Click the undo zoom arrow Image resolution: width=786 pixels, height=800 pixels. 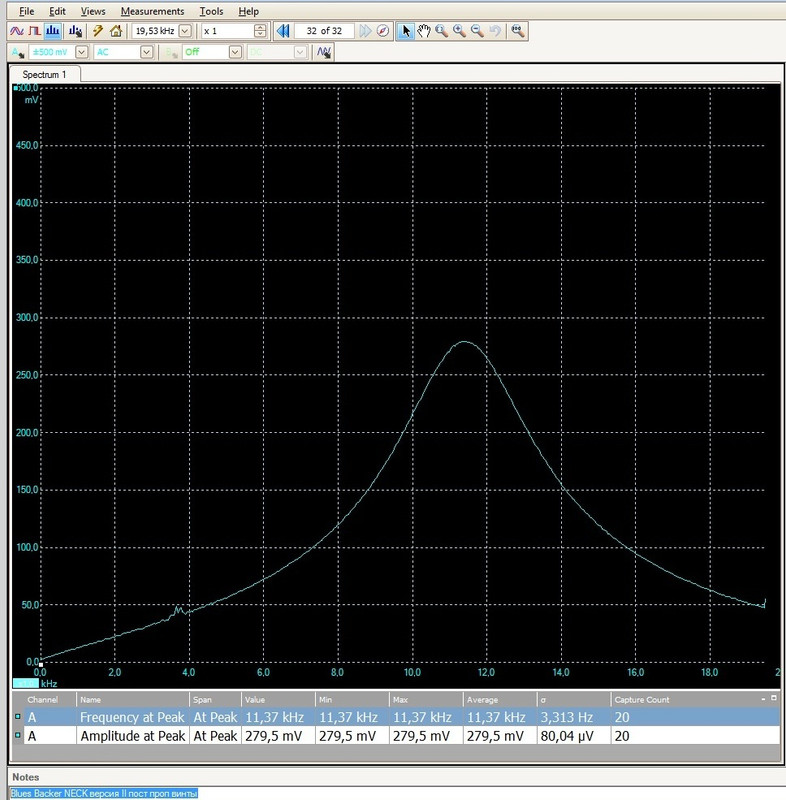point(495,31)
